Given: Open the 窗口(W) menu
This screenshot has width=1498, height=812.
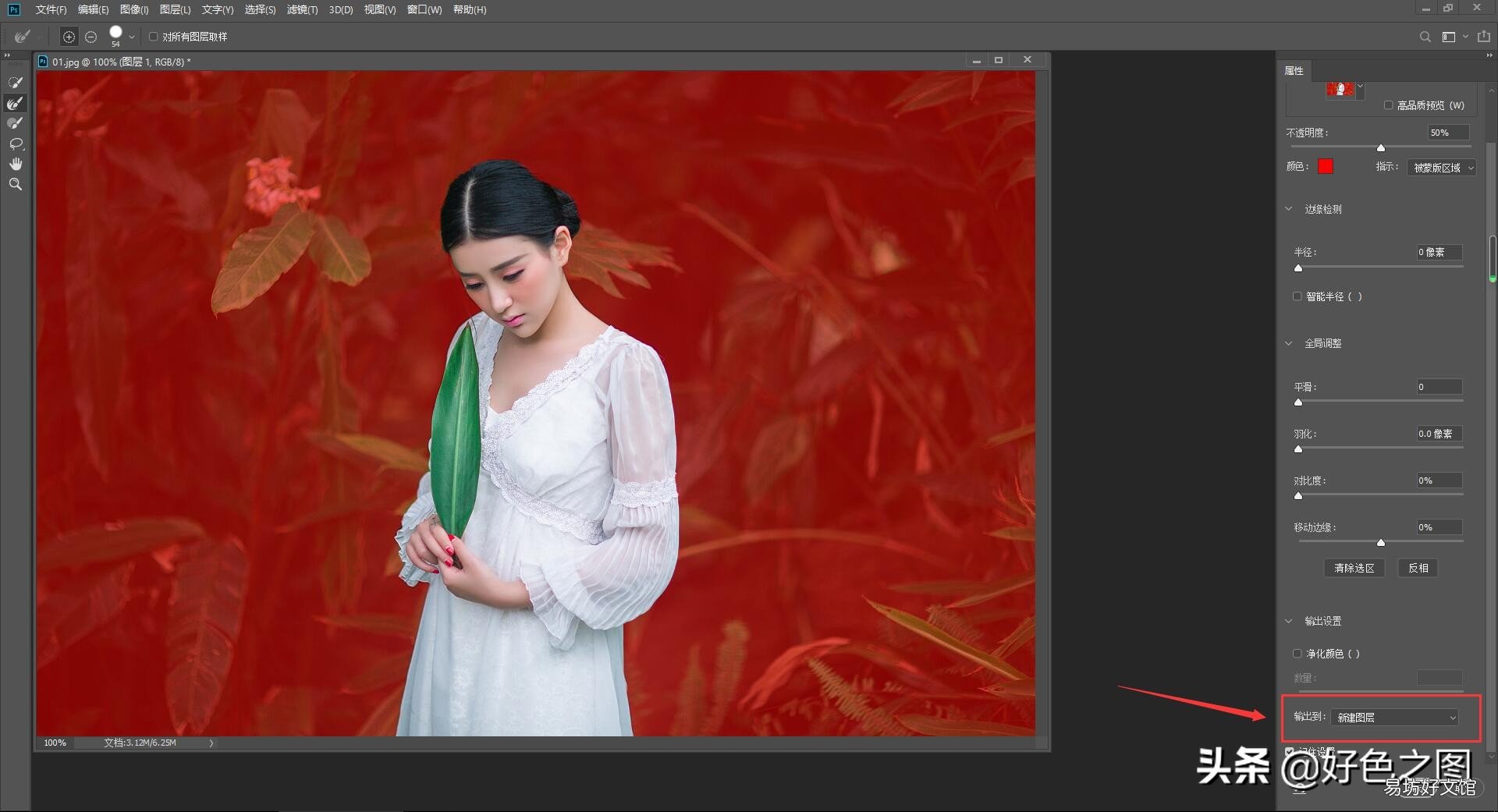Looking at the screenshot, I should click(x=424, y=9).
